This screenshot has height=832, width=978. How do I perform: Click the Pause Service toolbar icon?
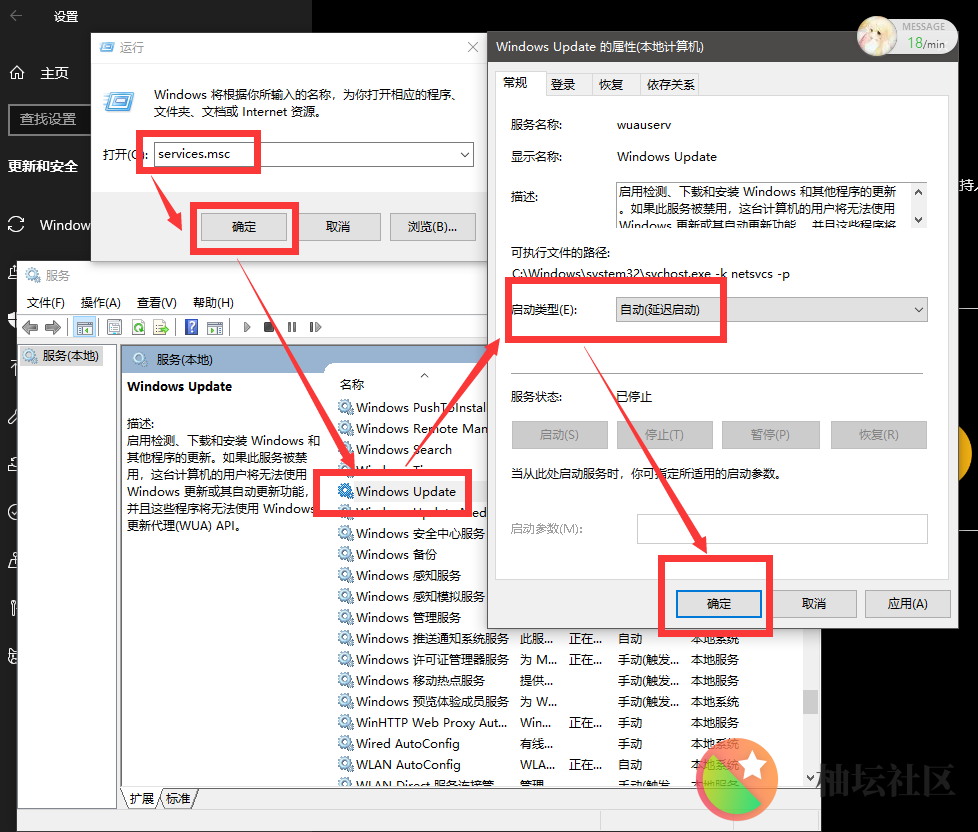(x=292, y=327)
